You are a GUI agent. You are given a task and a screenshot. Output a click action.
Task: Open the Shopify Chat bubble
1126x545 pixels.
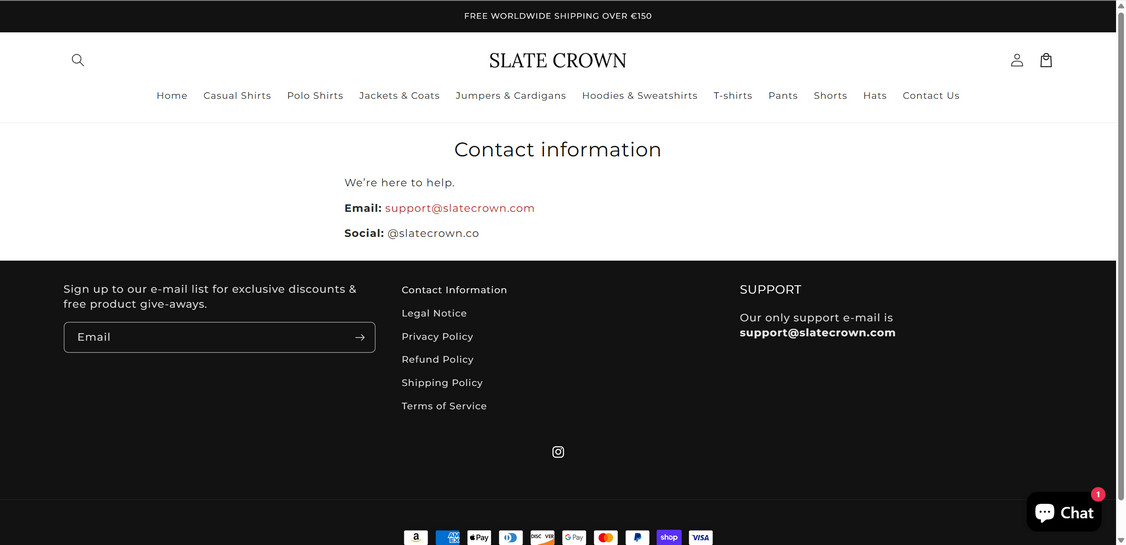[1064, 511]
